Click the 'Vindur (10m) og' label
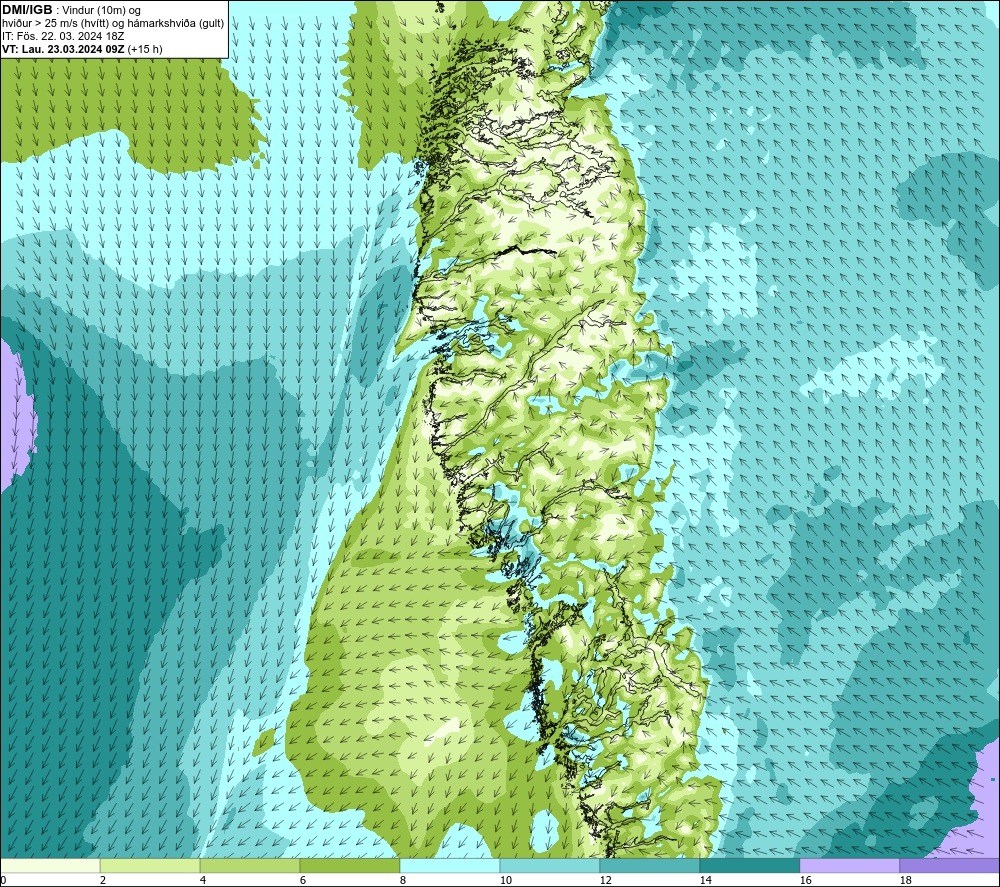Viewport: 1000px width, 887px height. tap(101, 11)
